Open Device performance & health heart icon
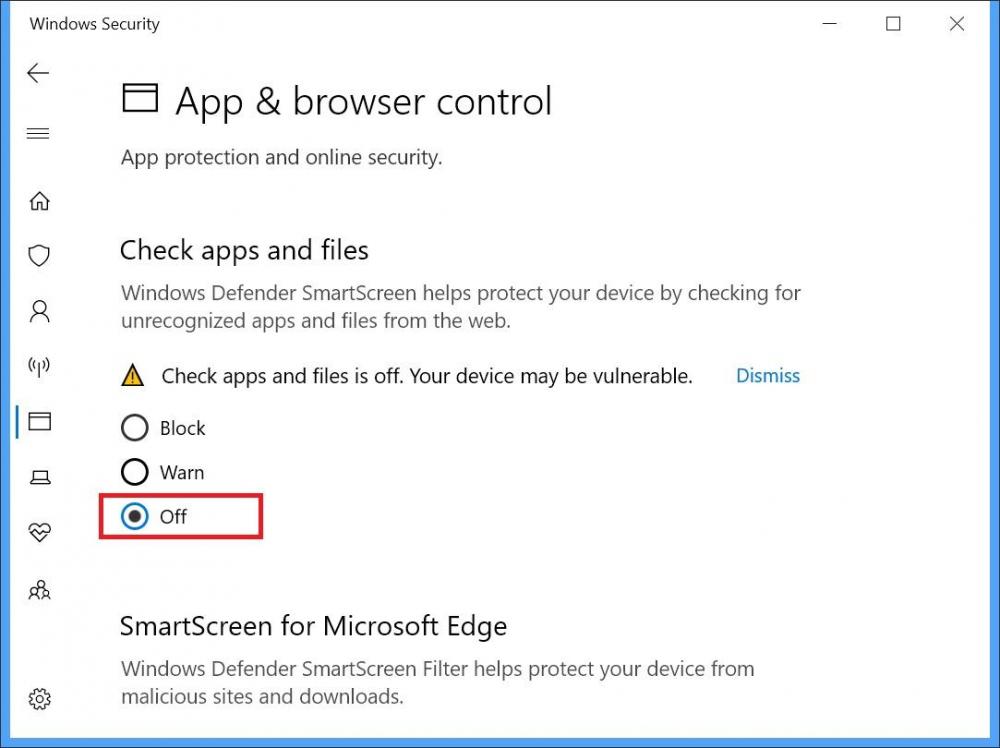1000x748 pixels. pyautogui.click(x=40, y=532)
